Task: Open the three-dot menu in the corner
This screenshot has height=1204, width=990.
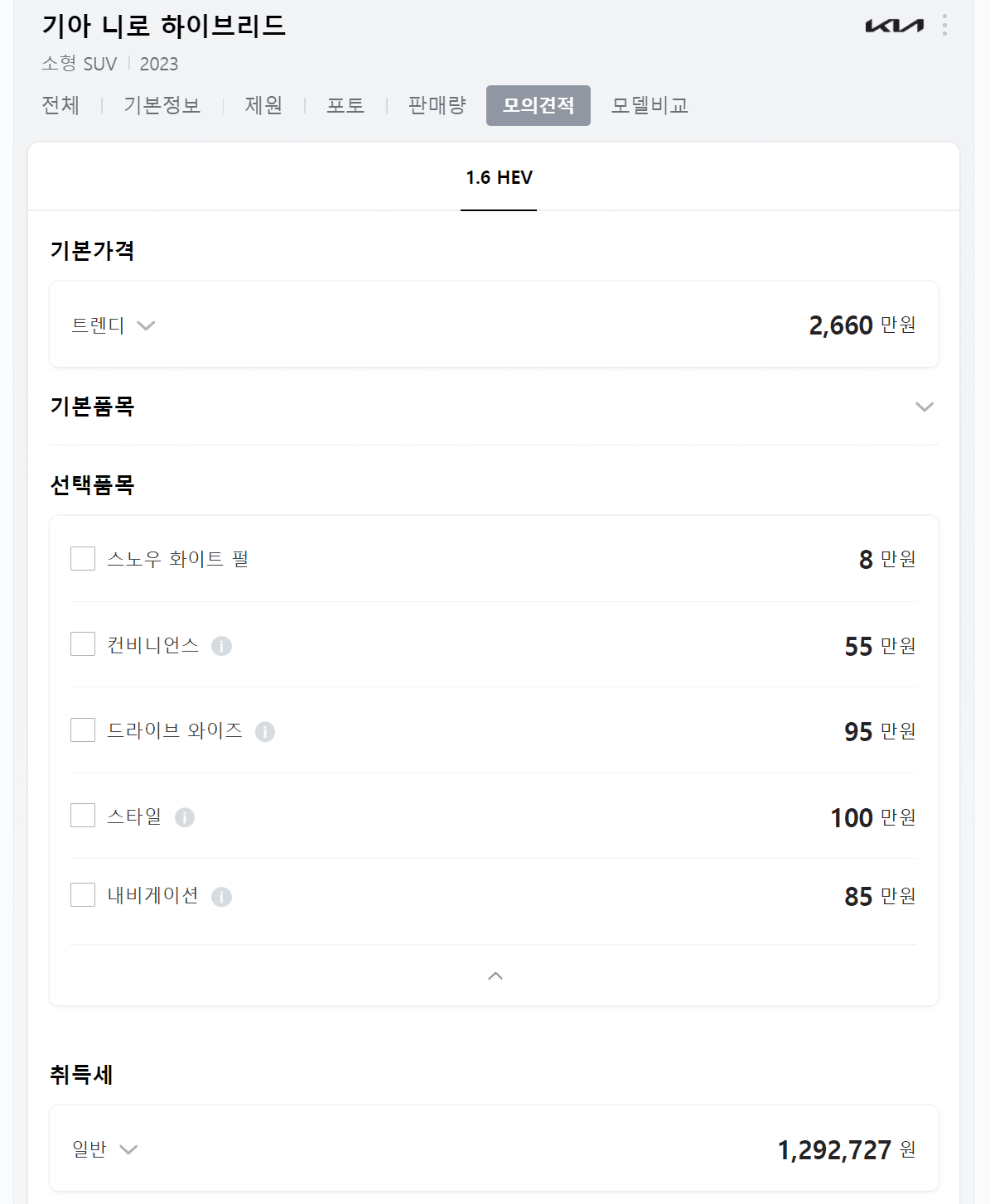Action: 945,23
